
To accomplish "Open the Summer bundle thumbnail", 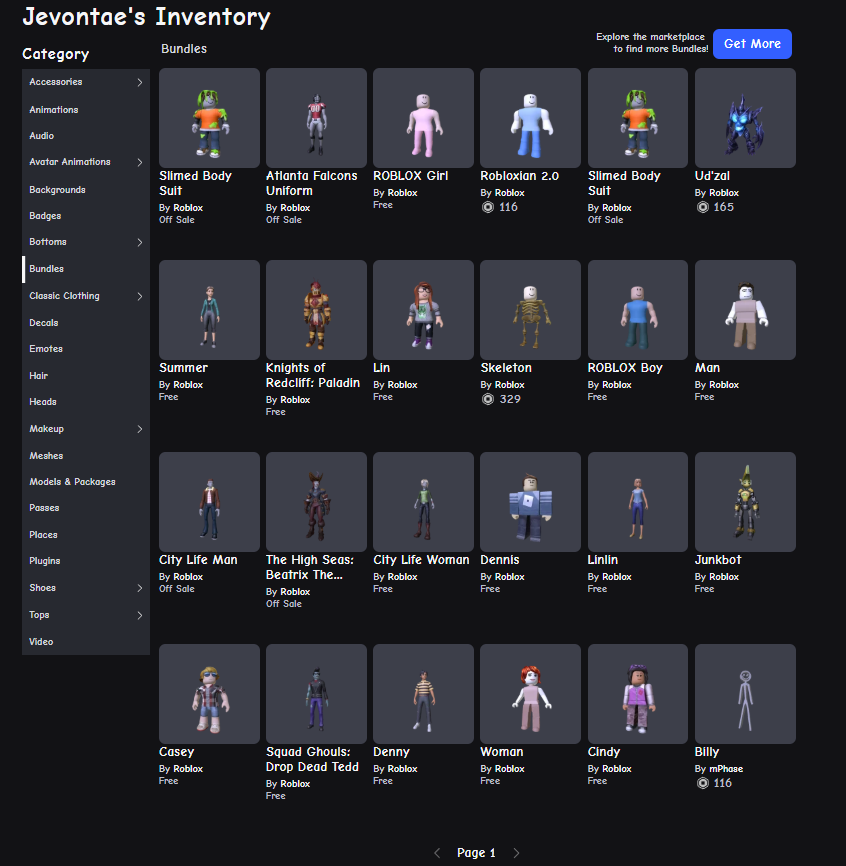I will pyautogui.click(x=209, y=310).
